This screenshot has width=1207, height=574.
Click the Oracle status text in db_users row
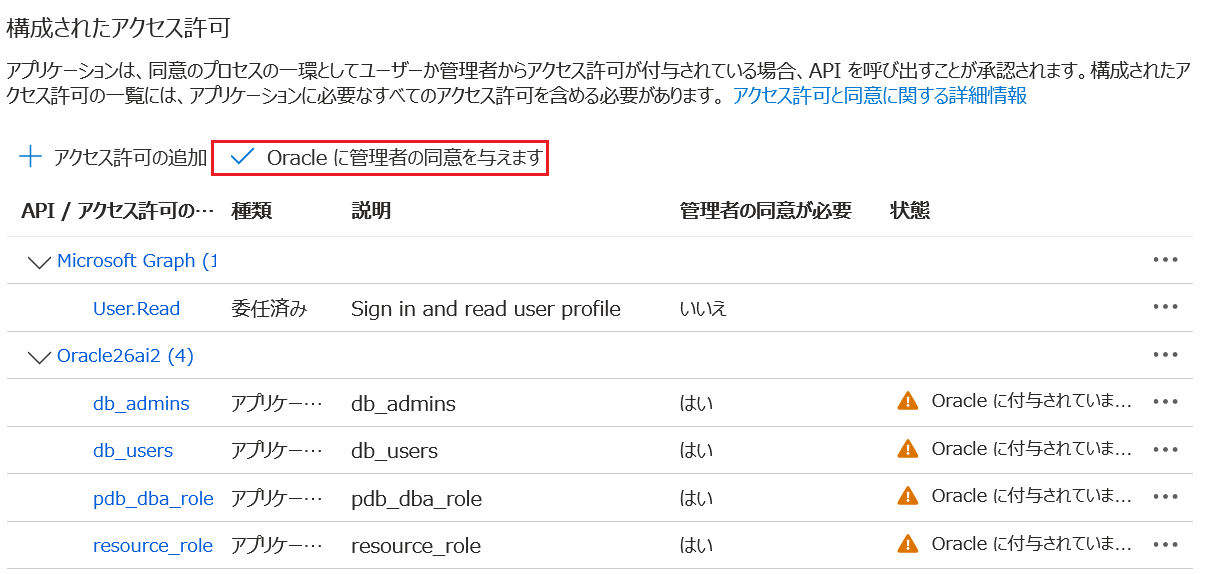1032,448
